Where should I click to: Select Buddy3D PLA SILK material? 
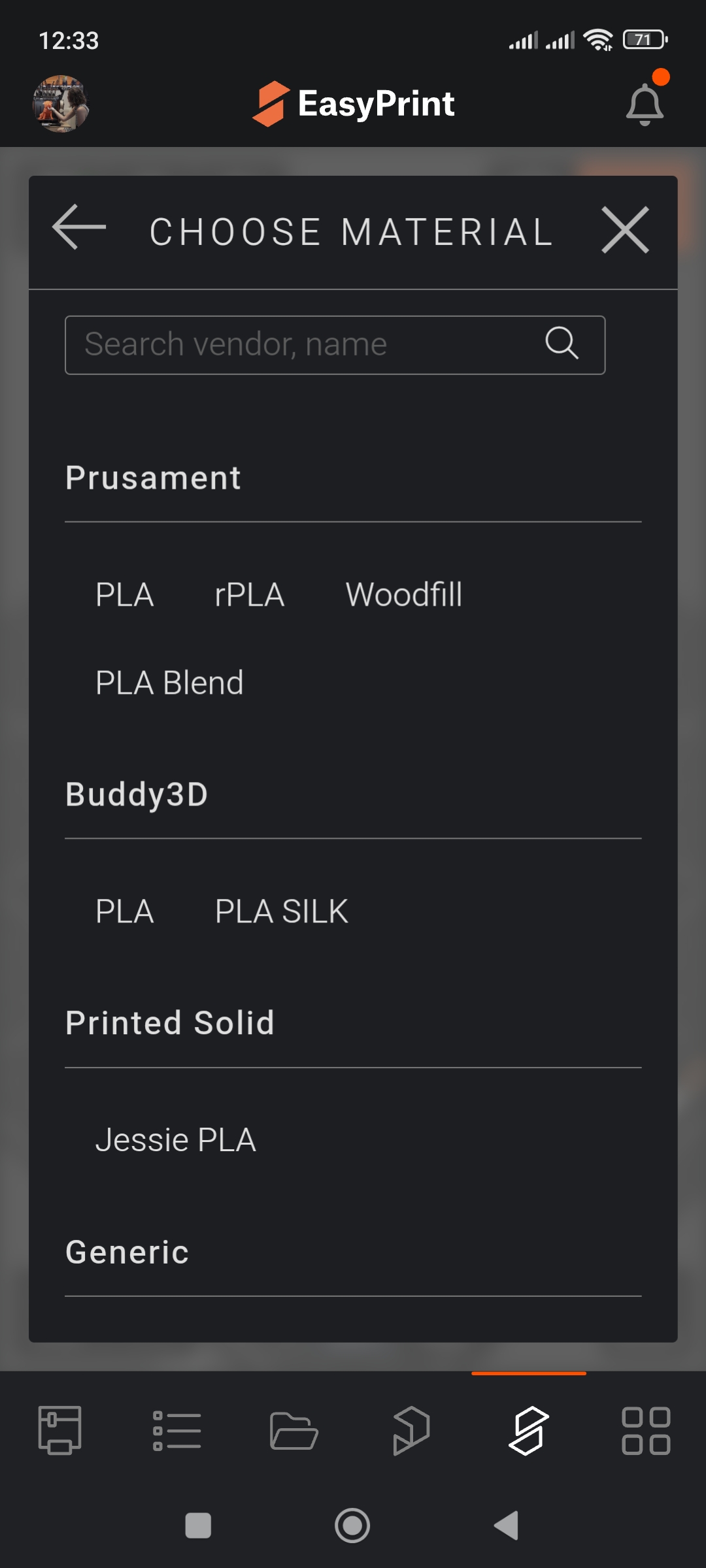282,911
